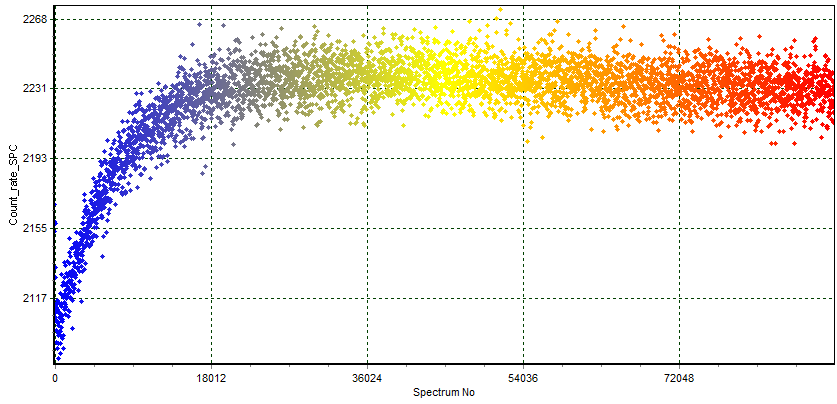Image resolution: width=837 pixels, height=404 pixels.
Task: Pick the lowest blue data point
Action: pyautogui.click(x=58, y=357)
